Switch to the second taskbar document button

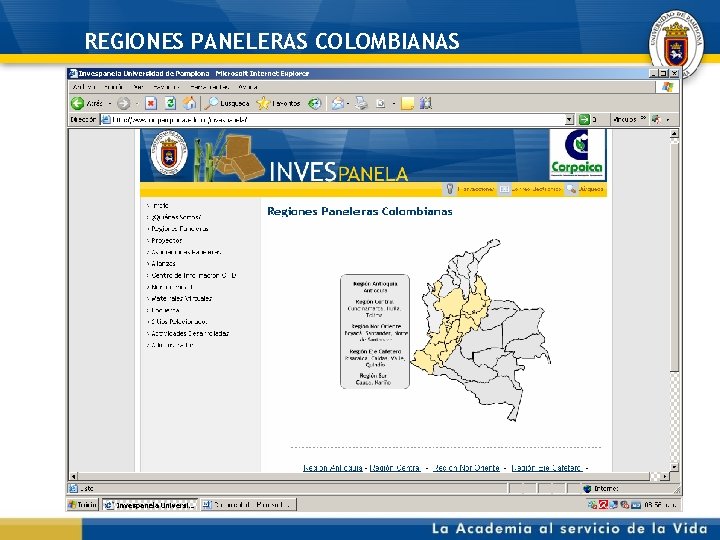[x=248, y=505]
